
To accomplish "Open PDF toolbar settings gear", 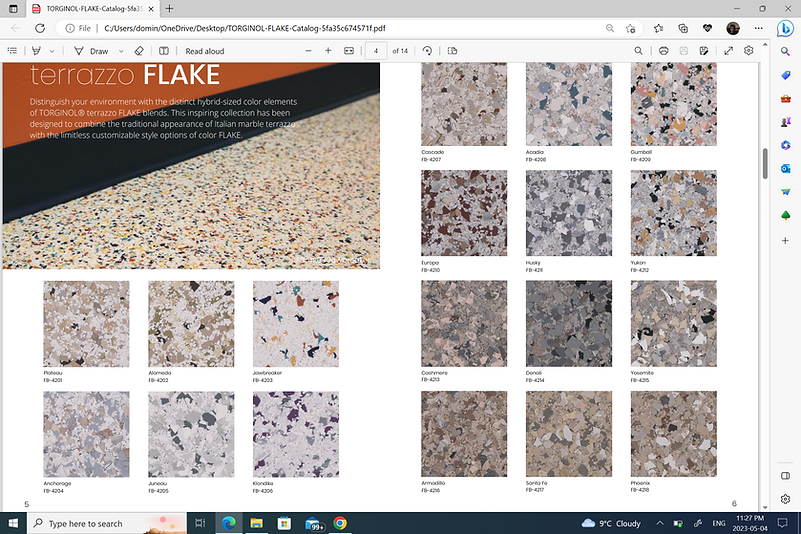I will click(x=748, y=51).
